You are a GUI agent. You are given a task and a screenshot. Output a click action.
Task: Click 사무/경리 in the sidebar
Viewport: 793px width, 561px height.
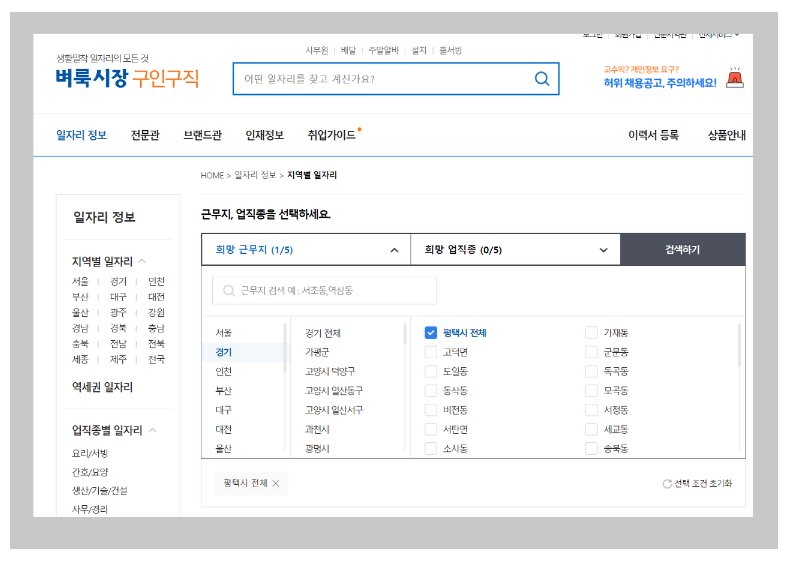pyautogui.click(x=90, y=509)
